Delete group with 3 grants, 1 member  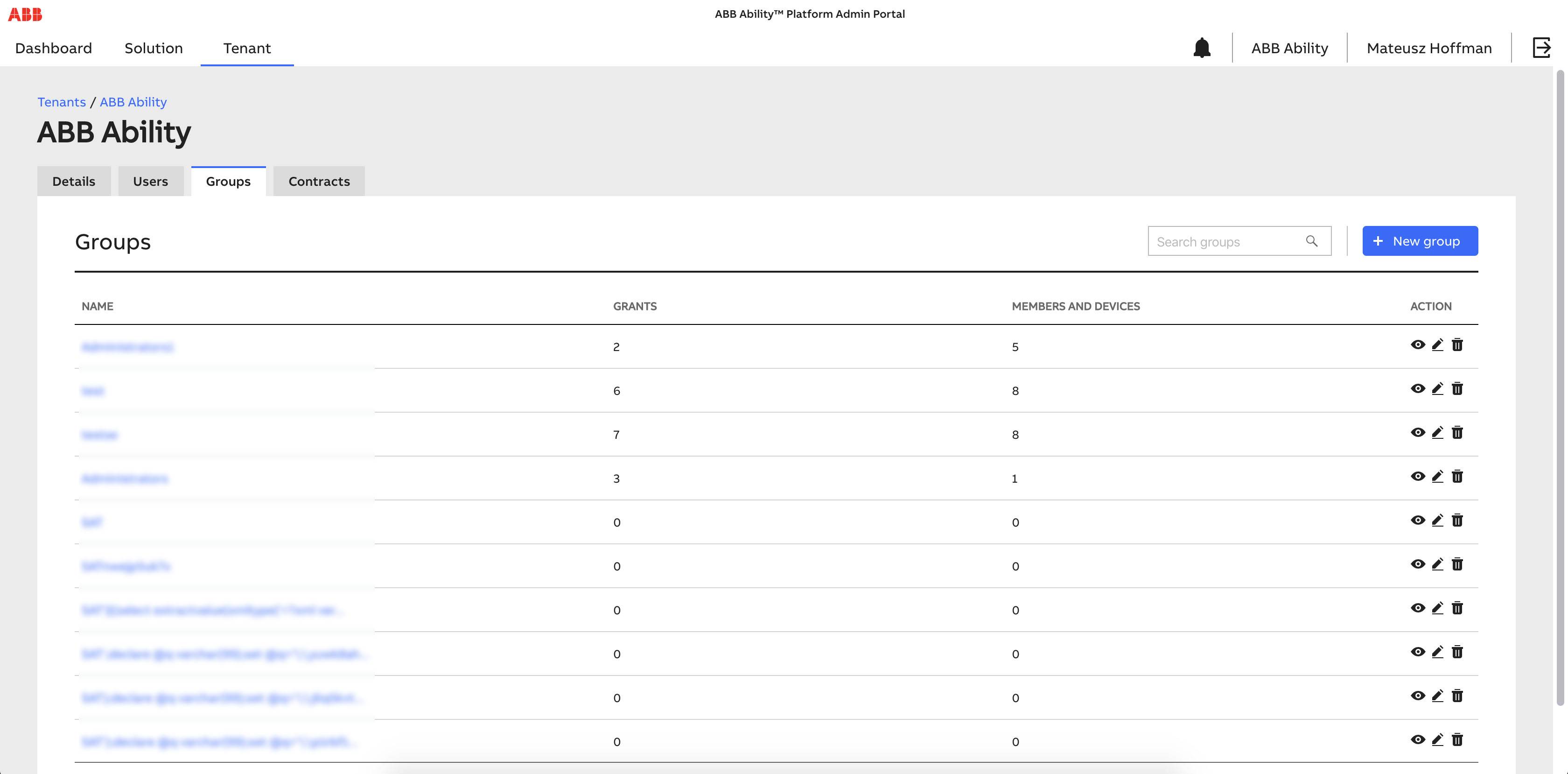pyautogui.click(x=1456, y=476)
